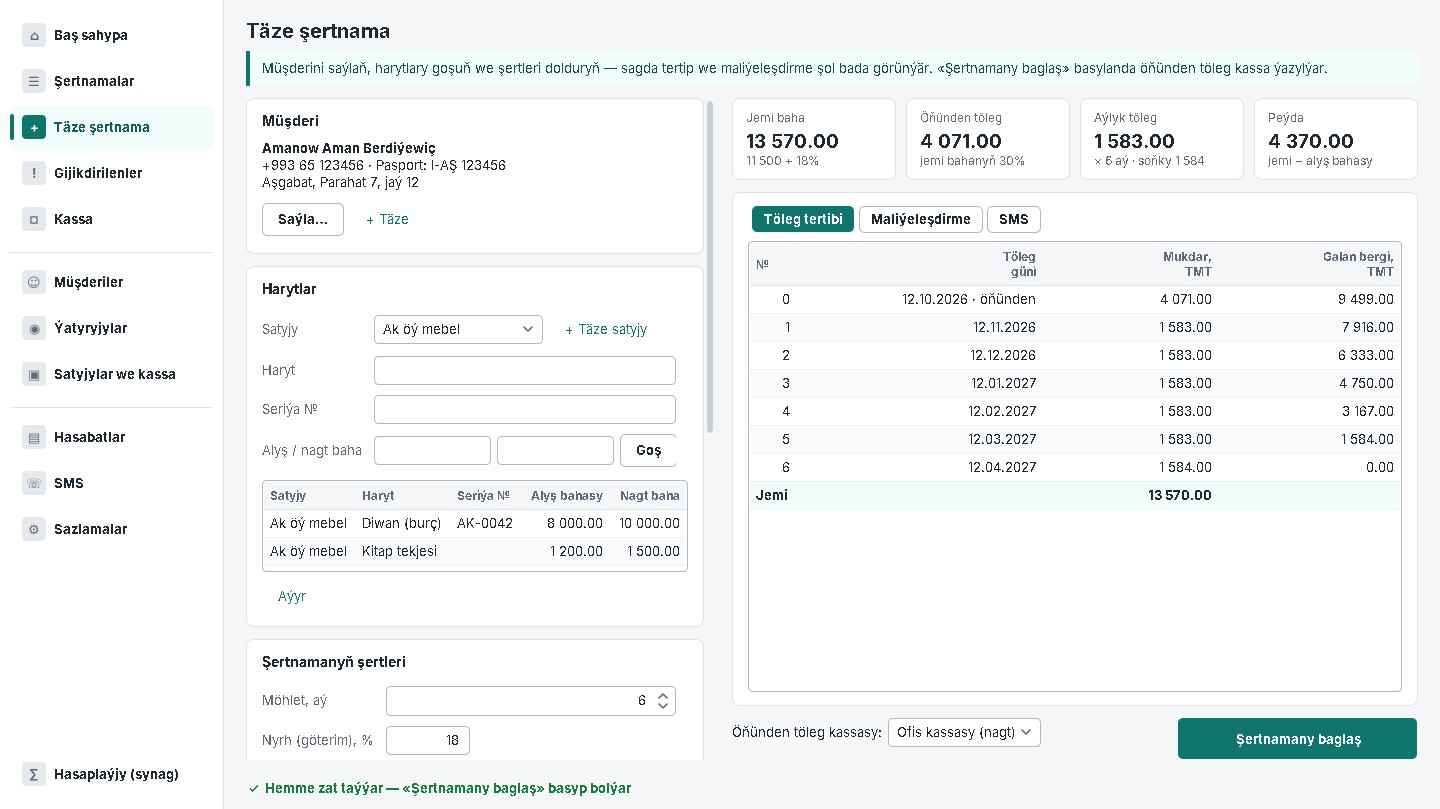1440x809 pixels.
Task: Click the Müşderiler smiley icon
Action: [x=34, y=282]
